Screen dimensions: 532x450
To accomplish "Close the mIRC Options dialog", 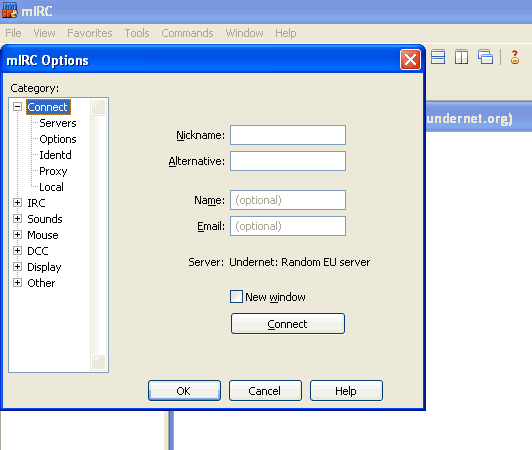I will click(410, 60).
